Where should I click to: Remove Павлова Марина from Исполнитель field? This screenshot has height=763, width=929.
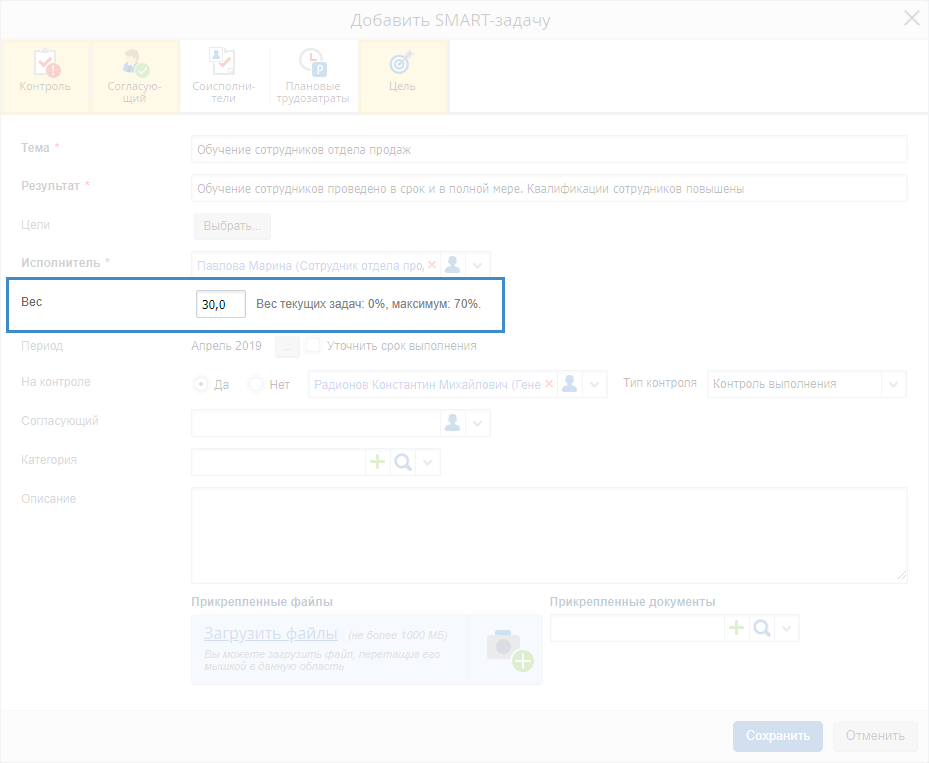coord(432,265)
